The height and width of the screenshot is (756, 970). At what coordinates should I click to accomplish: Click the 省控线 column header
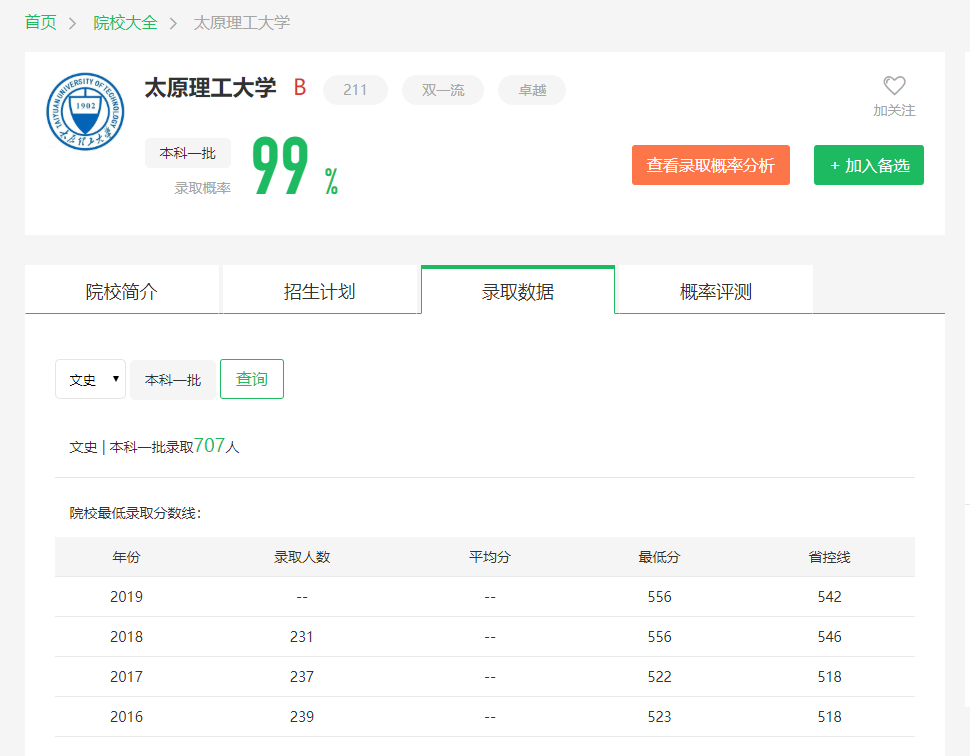pyautogui.click(x=830, y=557)
